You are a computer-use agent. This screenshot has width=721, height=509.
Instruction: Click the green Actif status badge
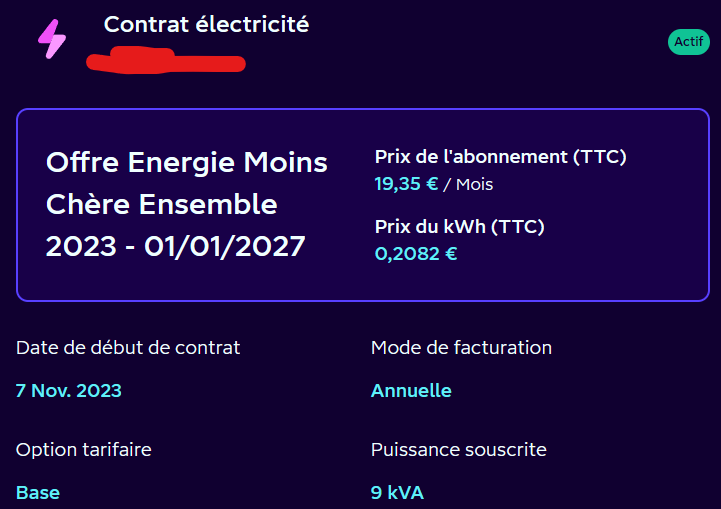(x=688, y=42)
